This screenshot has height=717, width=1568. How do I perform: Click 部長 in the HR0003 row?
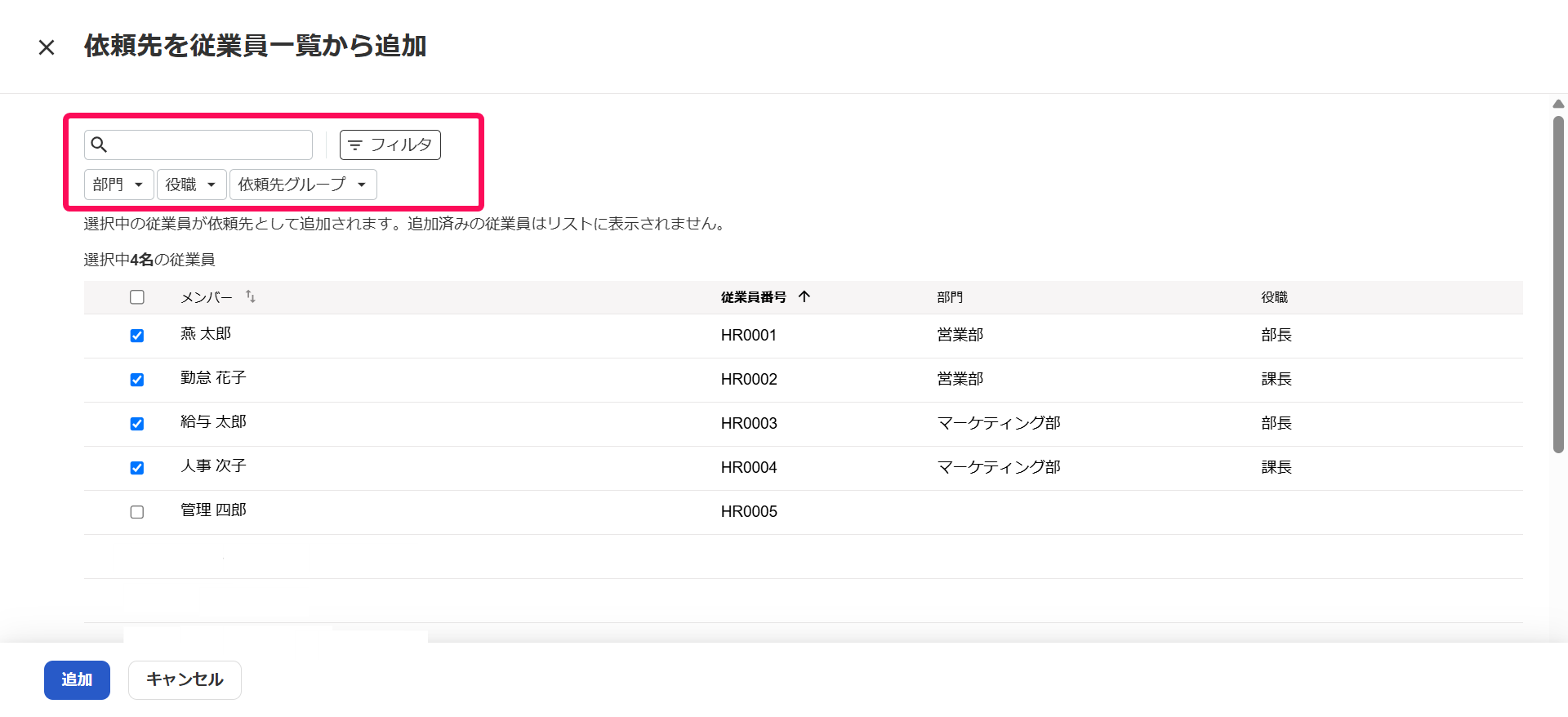[1276, 424]
